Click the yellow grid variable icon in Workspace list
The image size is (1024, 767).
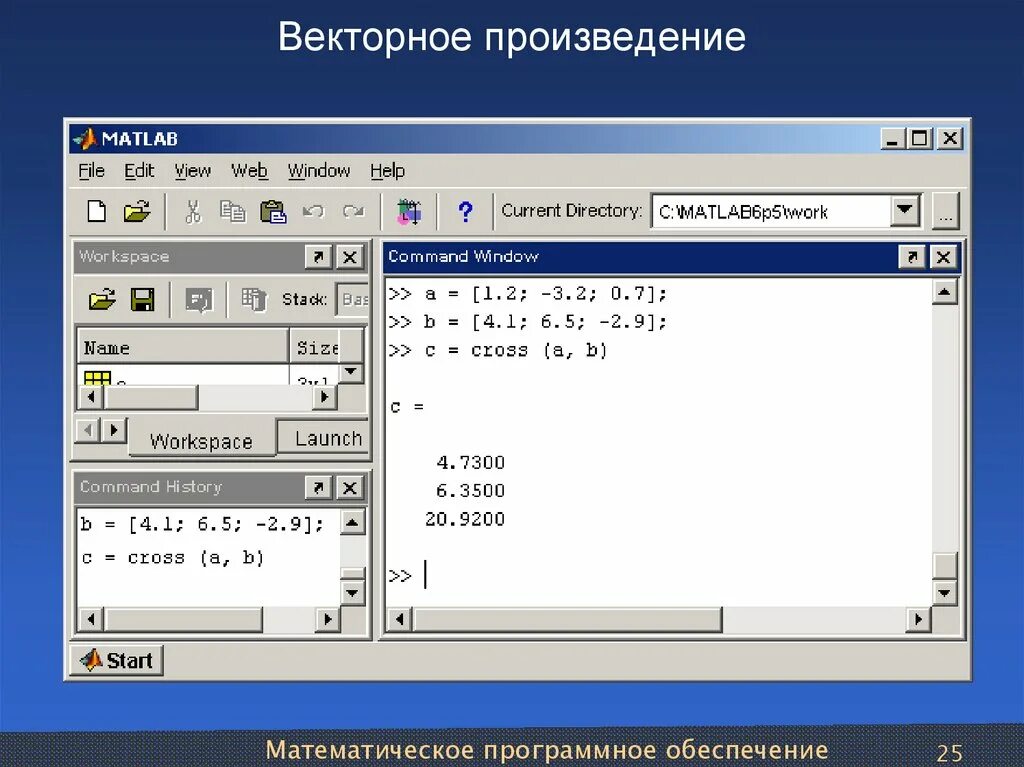(x=97, y=378)
